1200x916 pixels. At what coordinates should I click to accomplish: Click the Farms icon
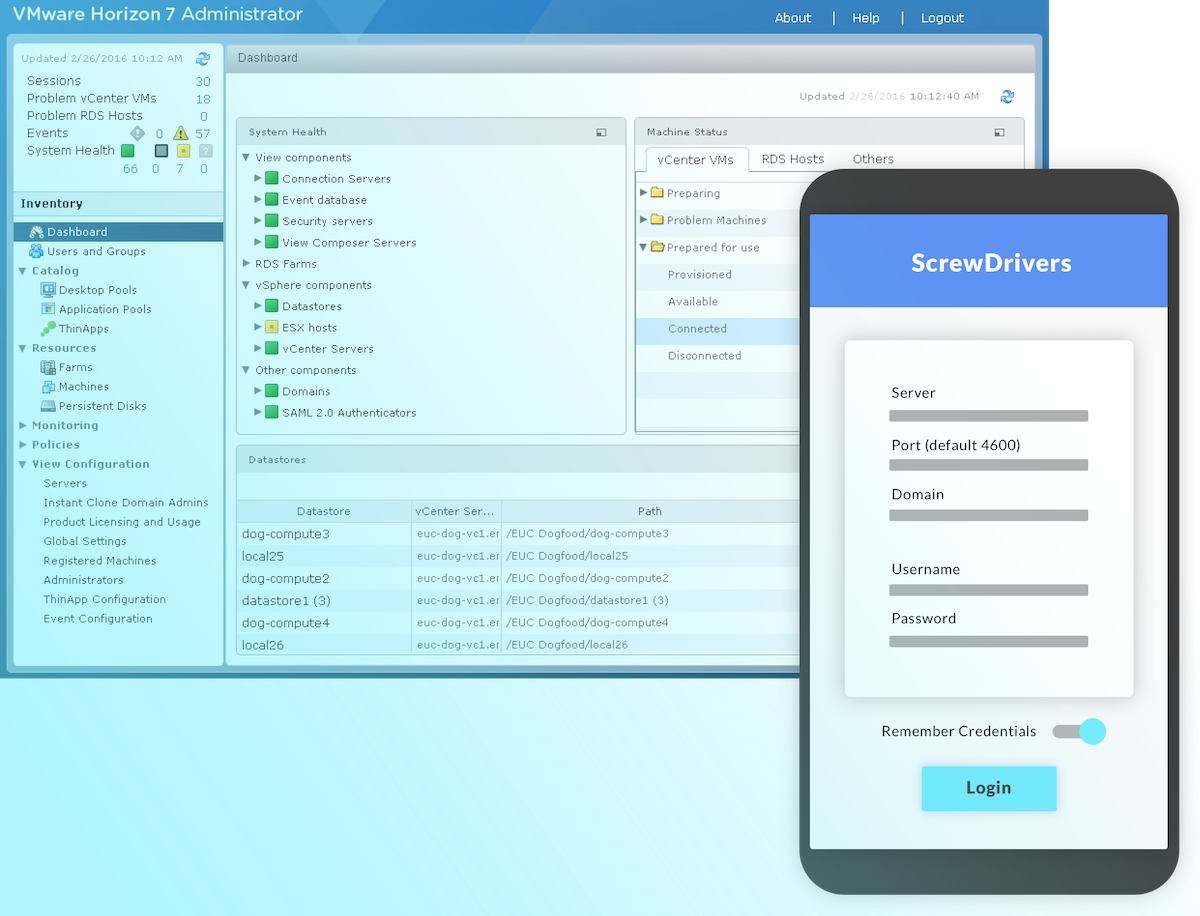tap(48, 367)
